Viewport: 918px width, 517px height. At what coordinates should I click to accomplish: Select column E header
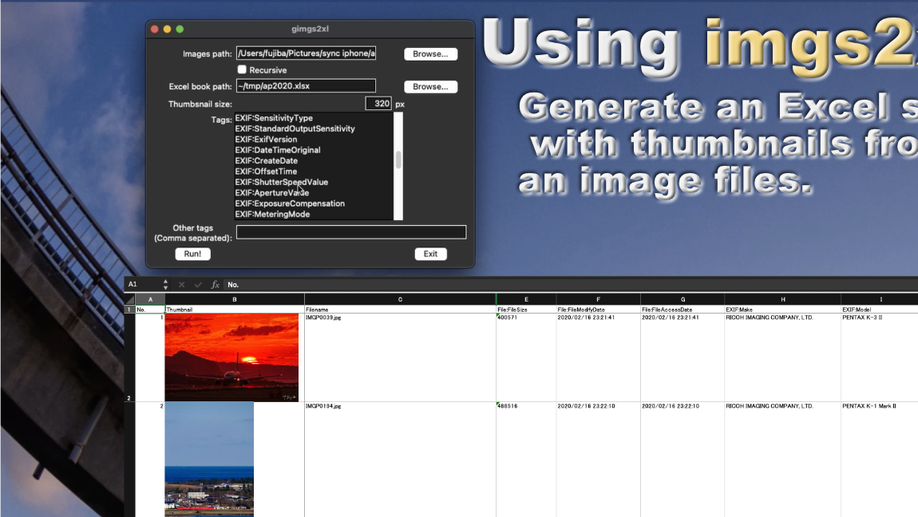[x=526, y=300]
